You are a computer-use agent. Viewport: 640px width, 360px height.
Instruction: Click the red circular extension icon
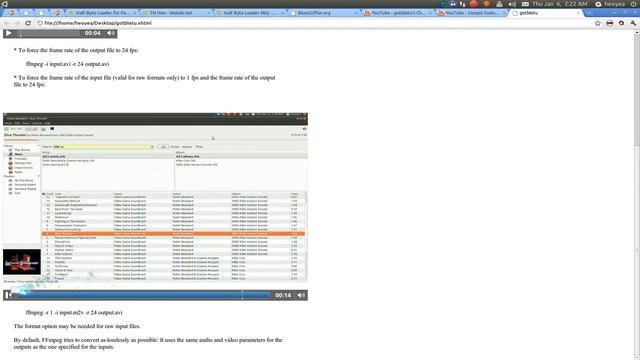[x=621, y=23]
